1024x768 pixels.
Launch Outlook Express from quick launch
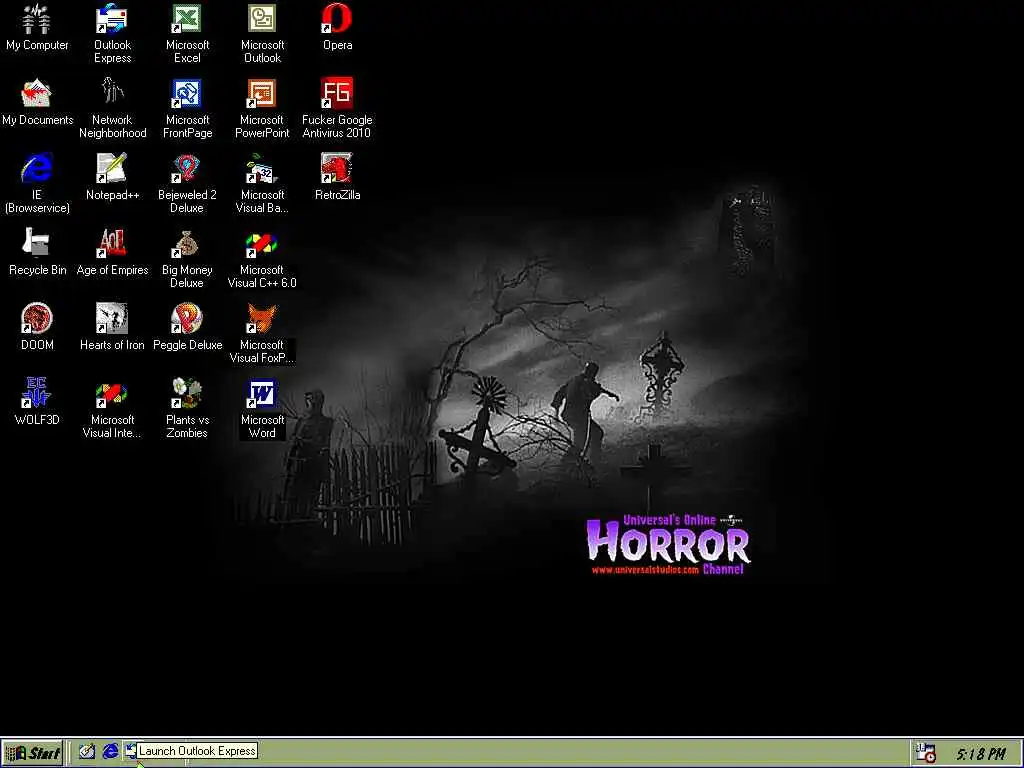pyautogui.click(x=131, y=752)
